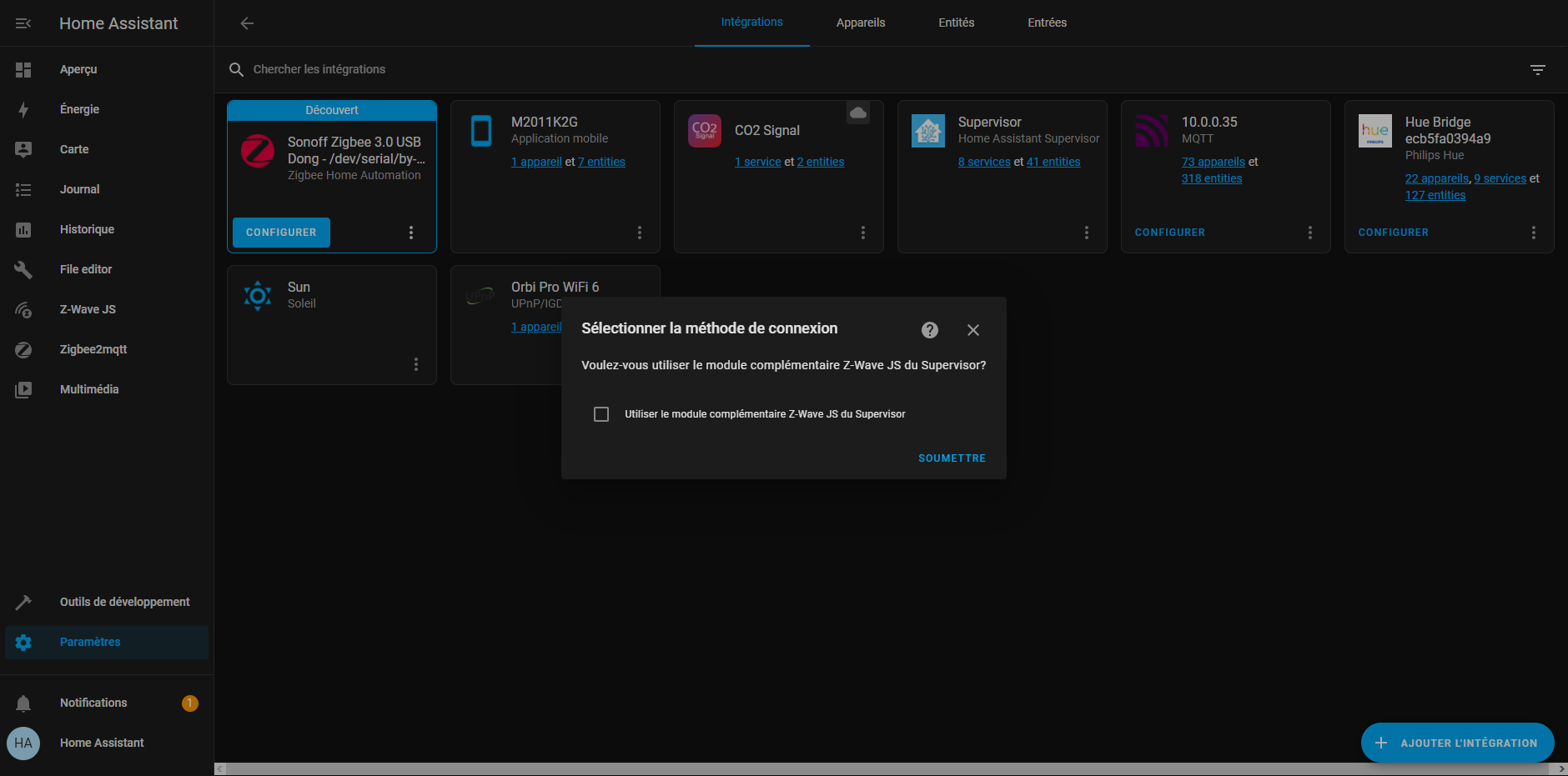Open CO2 Signal 1 service link
Screen dimensions: 1568x776
pyautogui.click(x=758, y=162)
